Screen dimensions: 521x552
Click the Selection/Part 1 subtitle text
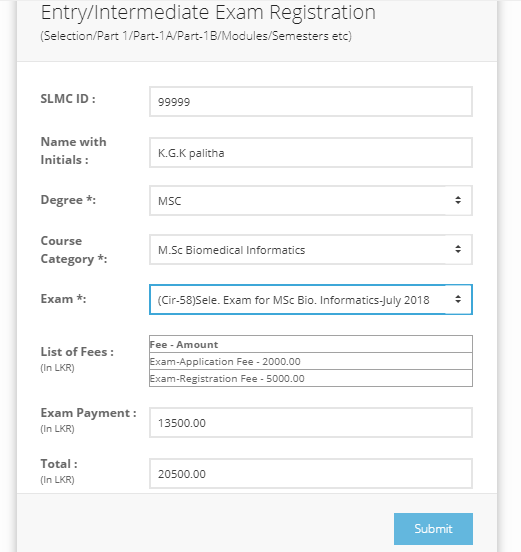tap(196, 36)
